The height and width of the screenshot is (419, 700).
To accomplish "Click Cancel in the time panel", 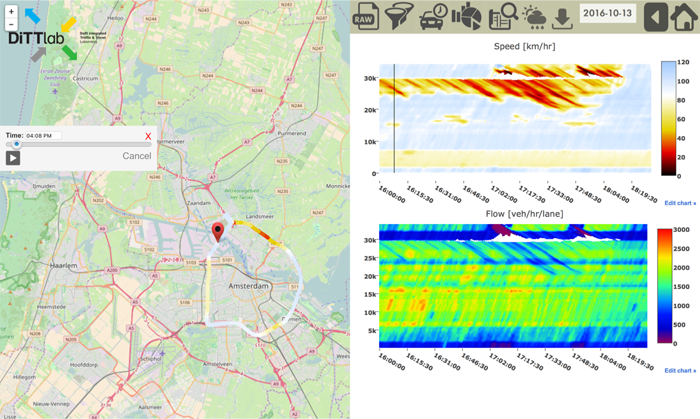I will (x=137, y=156).
